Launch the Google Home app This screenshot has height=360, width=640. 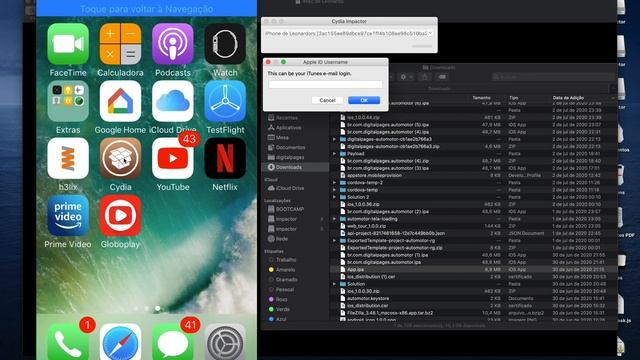(x=120, y=101)
